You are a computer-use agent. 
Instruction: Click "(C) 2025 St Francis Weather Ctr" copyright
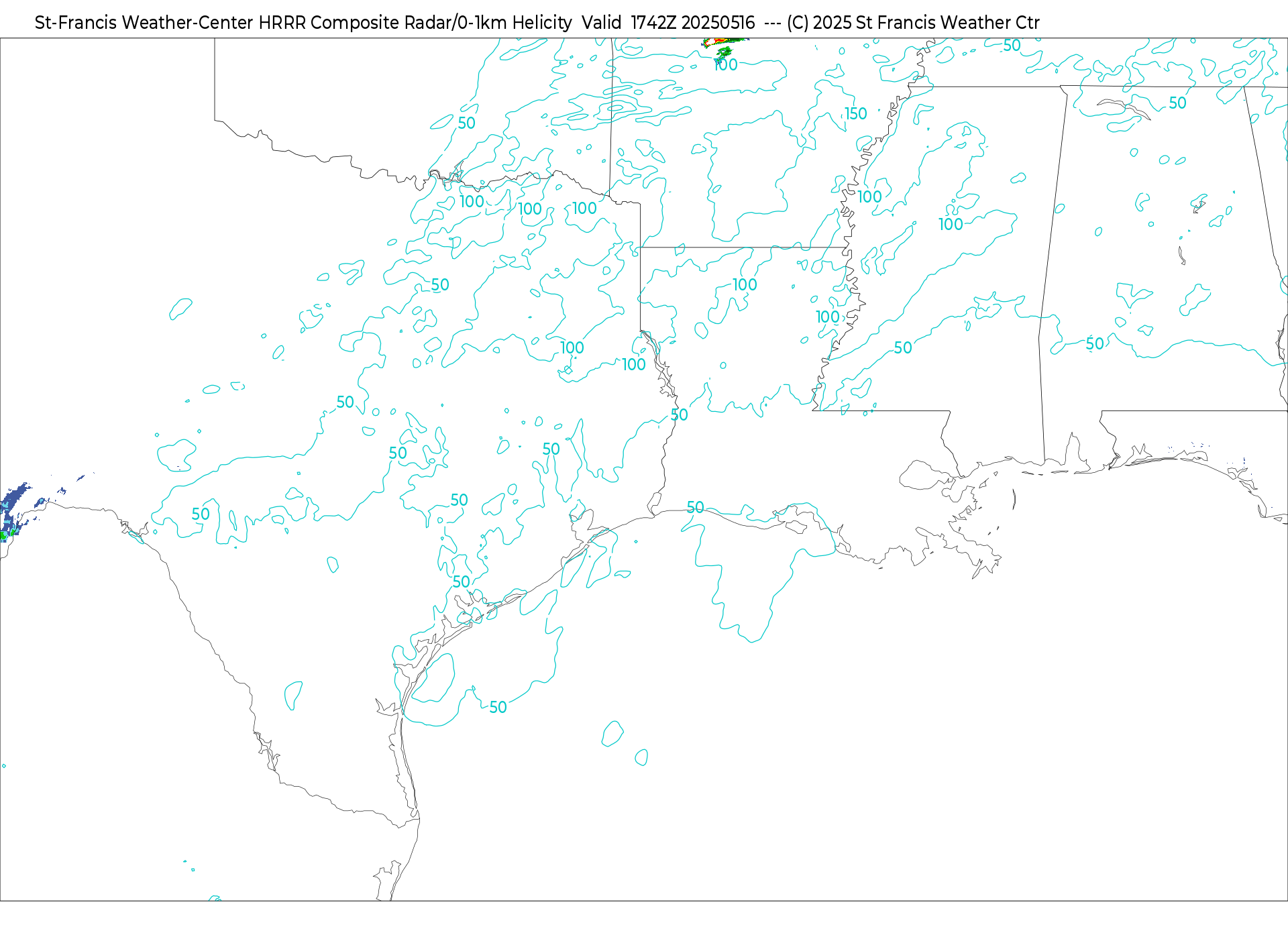(x=913, y=23)
